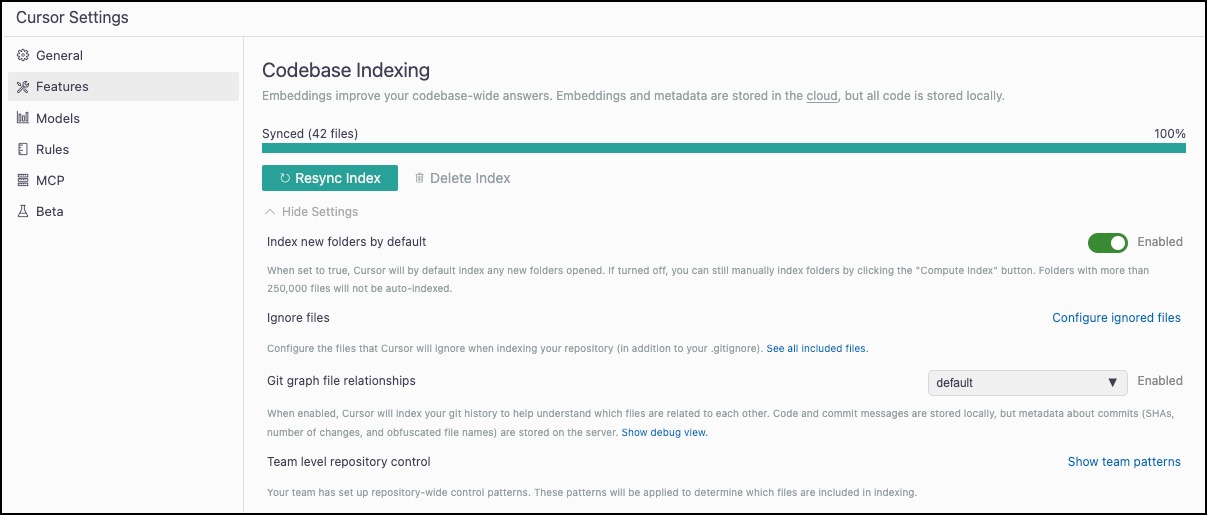
Task: Click the refresh icon on Resync Index
Action: click(285, 178)
